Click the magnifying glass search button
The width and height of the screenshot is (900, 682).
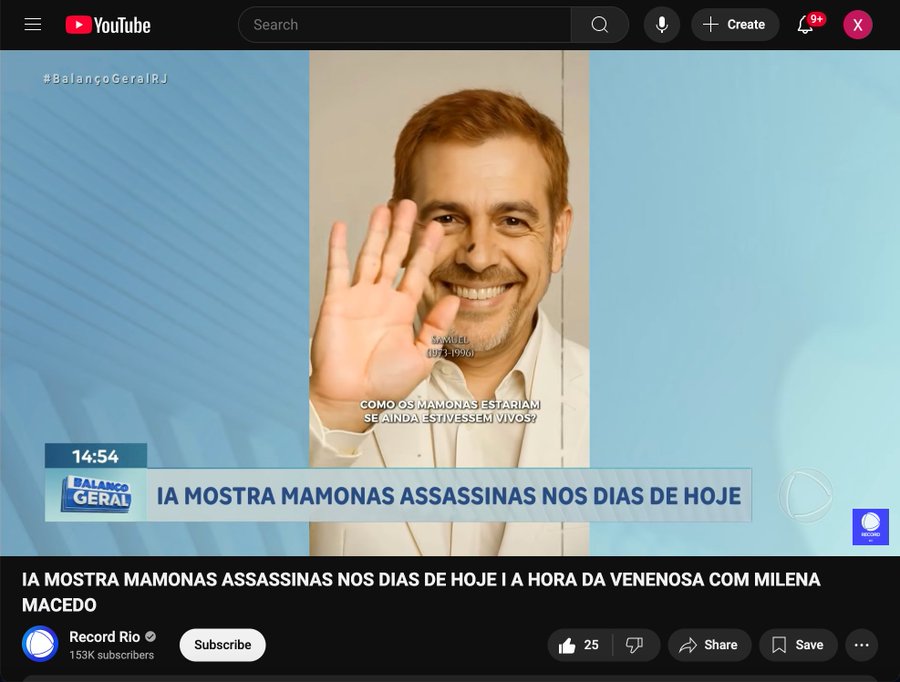pos(600,25)
